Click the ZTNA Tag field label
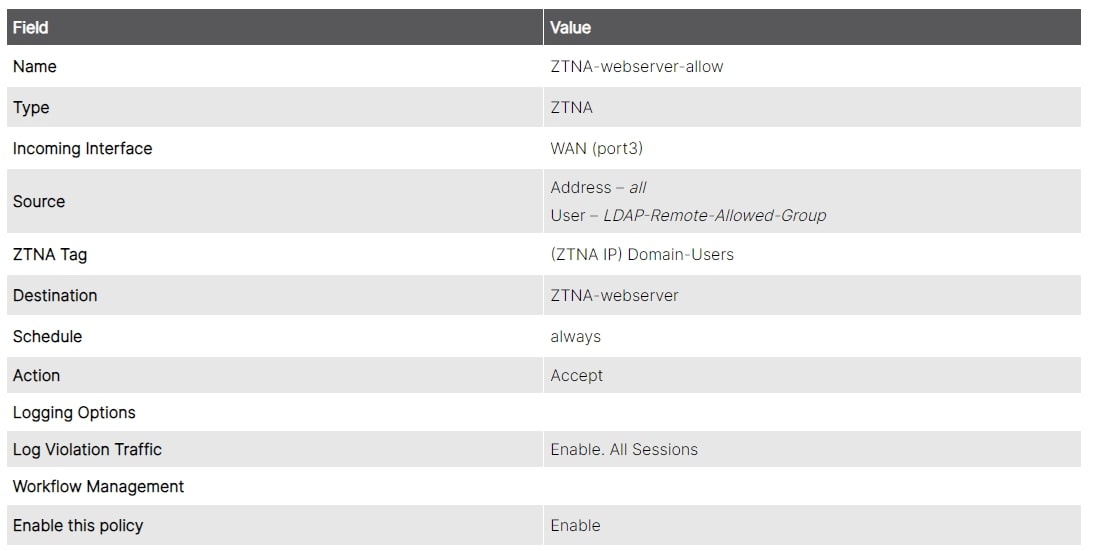1097x551 pixels. [x=50, y=255]
